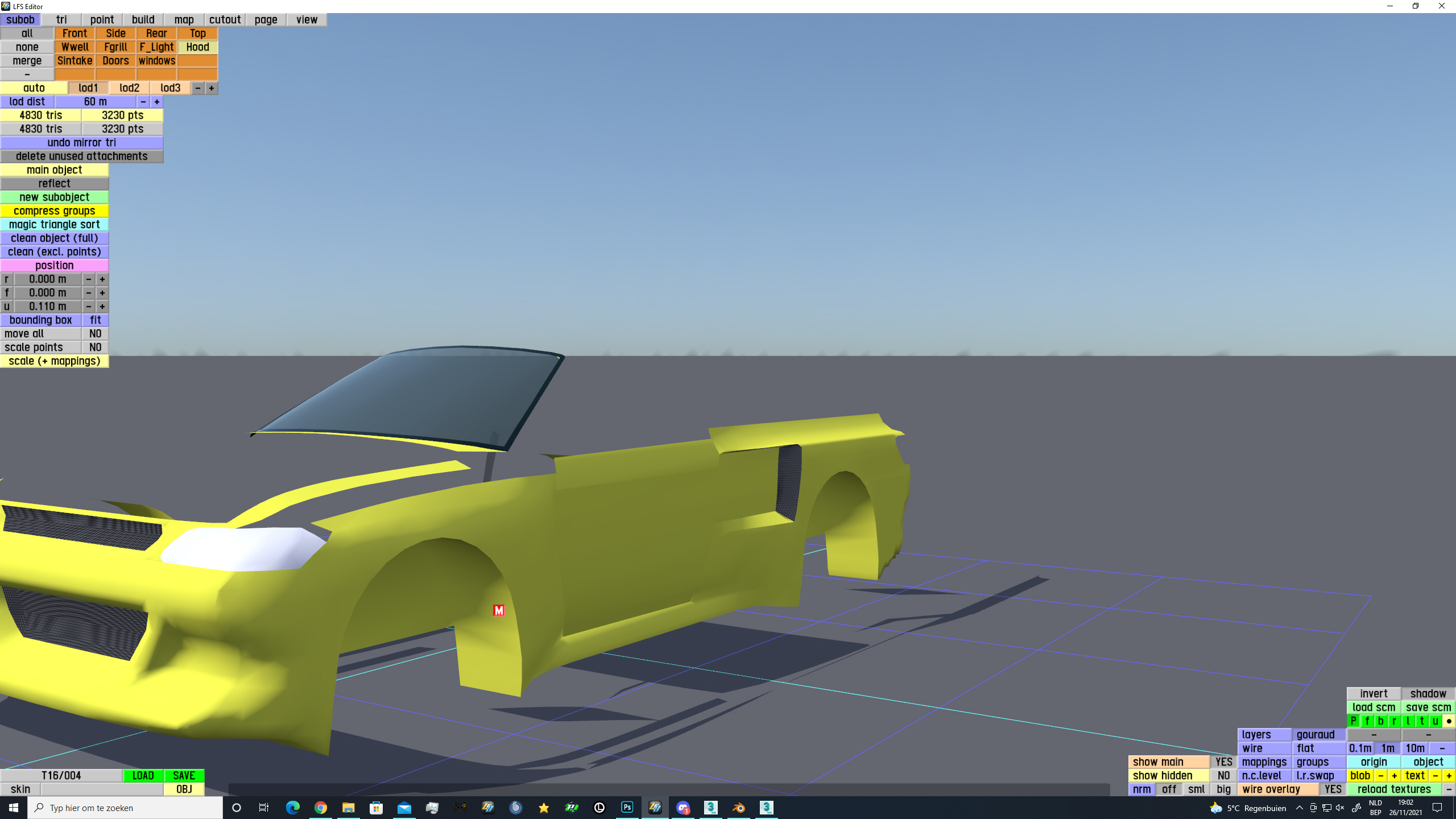Click the compress groups button

click(x=55, y=211)
